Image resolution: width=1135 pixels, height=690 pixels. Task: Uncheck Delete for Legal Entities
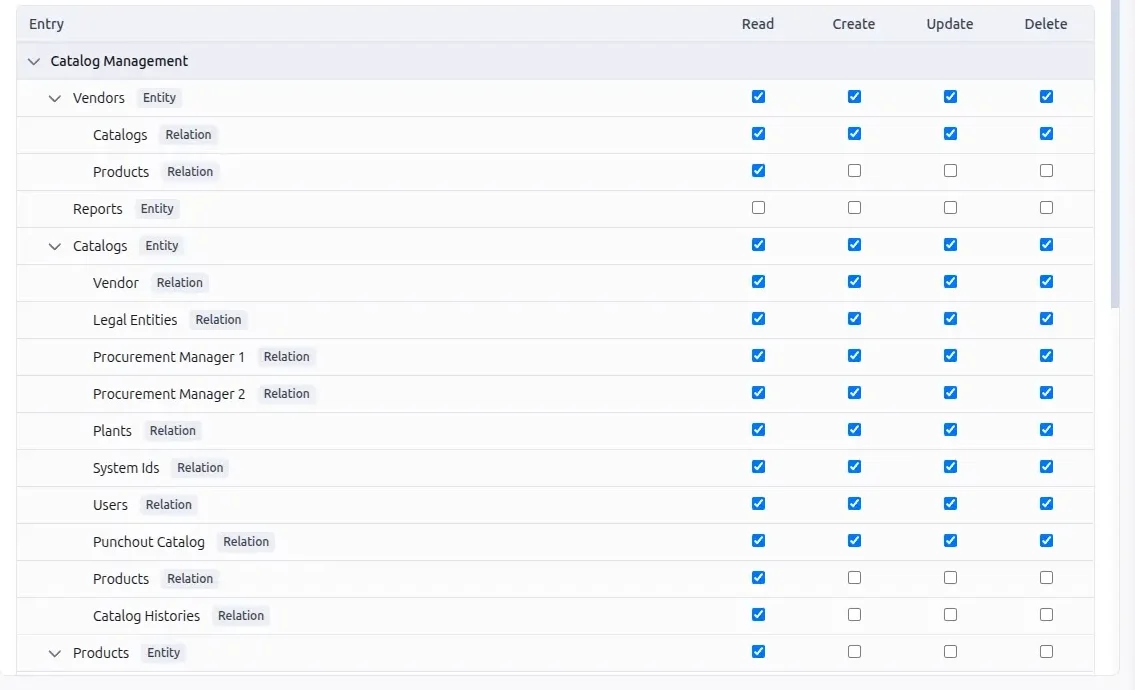tap(1046, 319)
